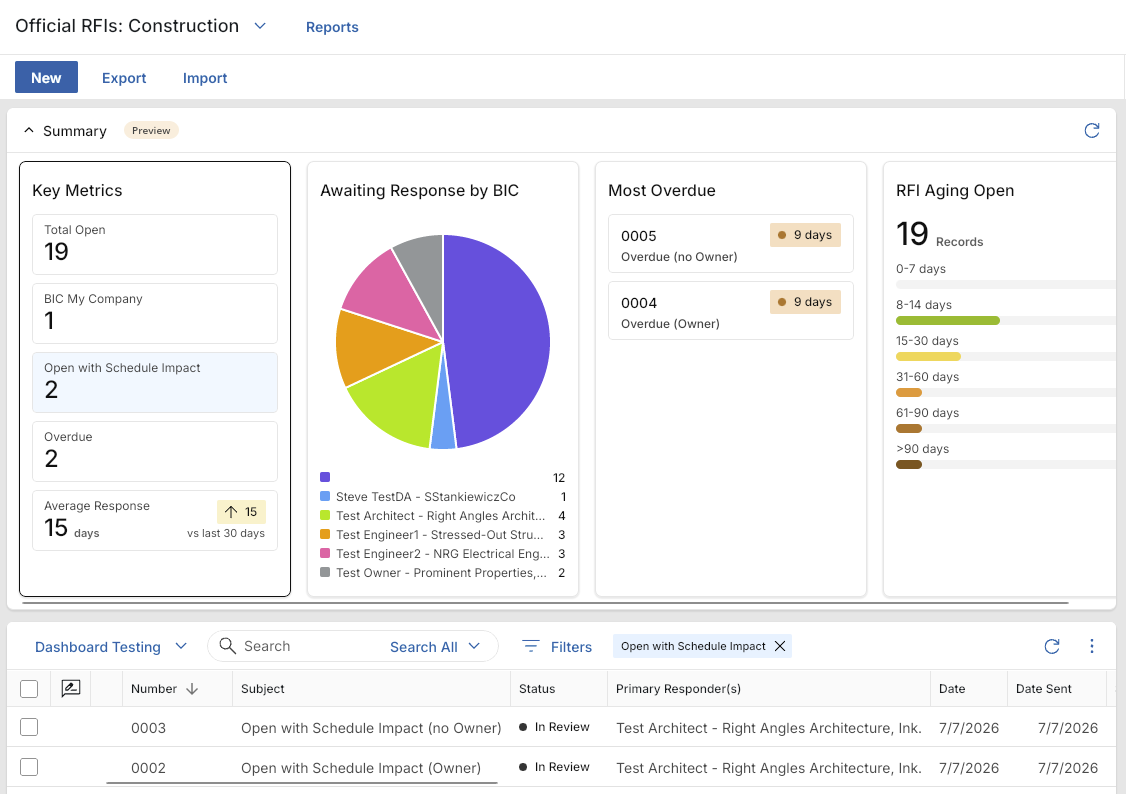
Task: Collapse the Summary section
Action: tap(29, 131)
